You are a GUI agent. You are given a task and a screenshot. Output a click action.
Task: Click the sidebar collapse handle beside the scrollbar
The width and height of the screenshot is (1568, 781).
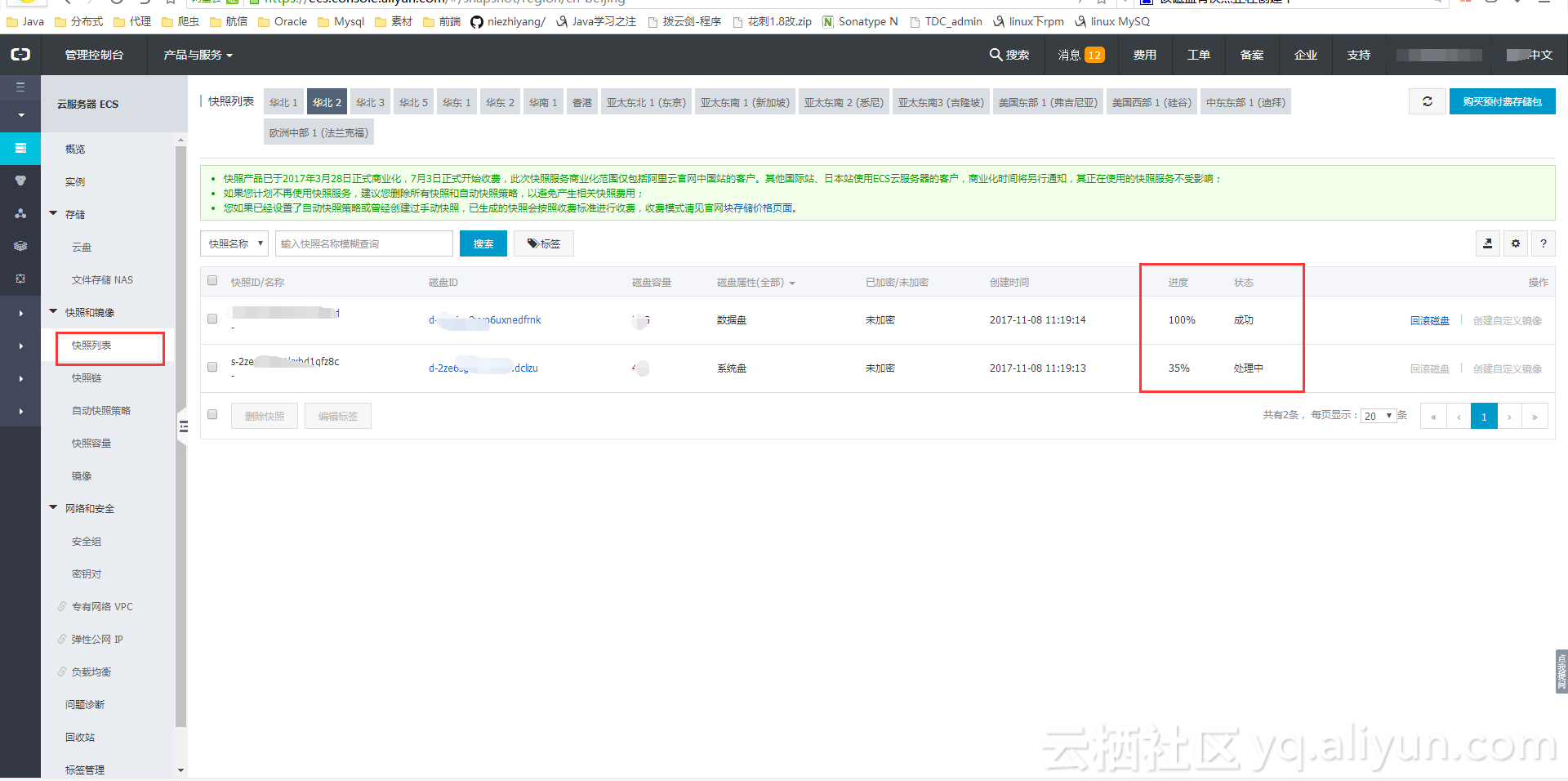pyautogui.click(x=183, y=426)
